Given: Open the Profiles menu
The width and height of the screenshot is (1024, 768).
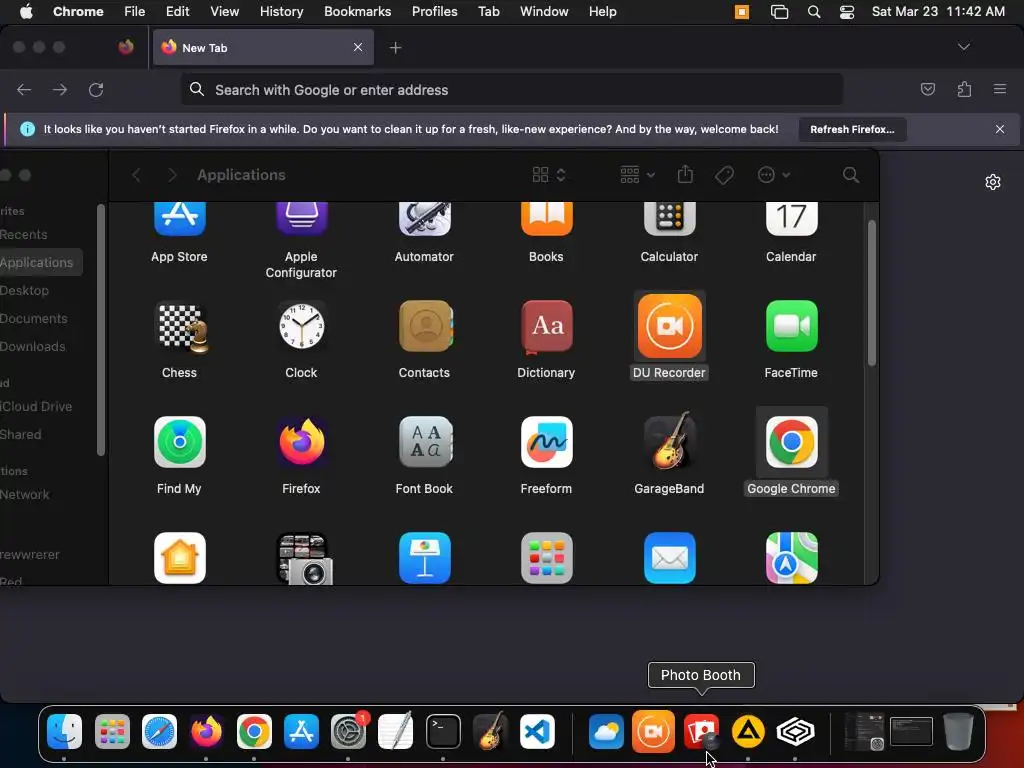Looking at the screenshot, I should [x=434, y=12].
